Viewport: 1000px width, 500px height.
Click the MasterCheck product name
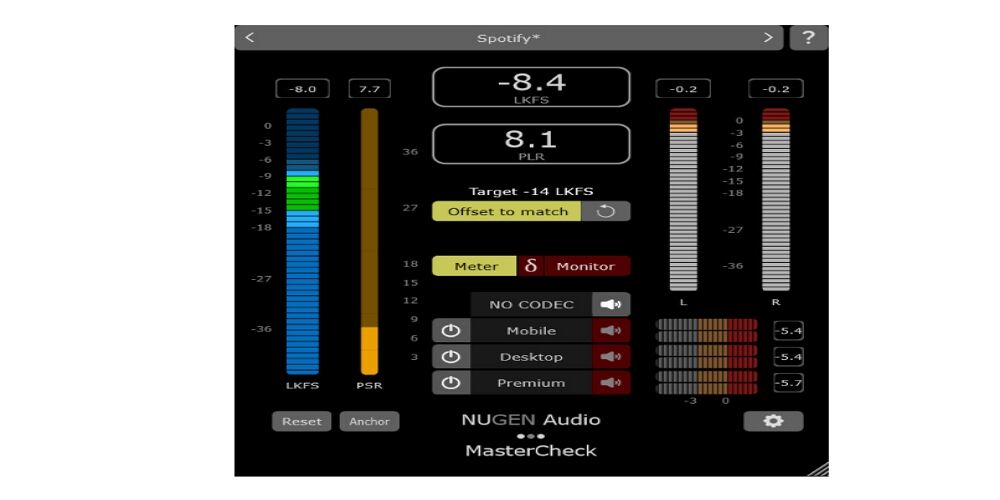[531, 450]
